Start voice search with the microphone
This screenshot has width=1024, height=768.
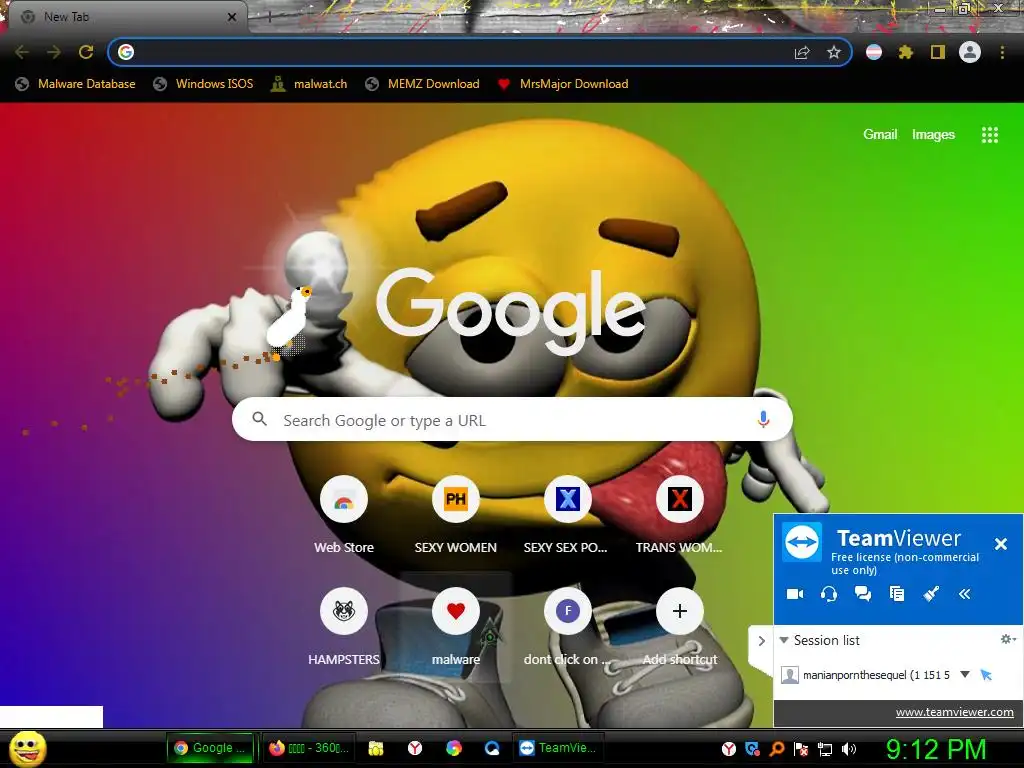click(763, 419)
